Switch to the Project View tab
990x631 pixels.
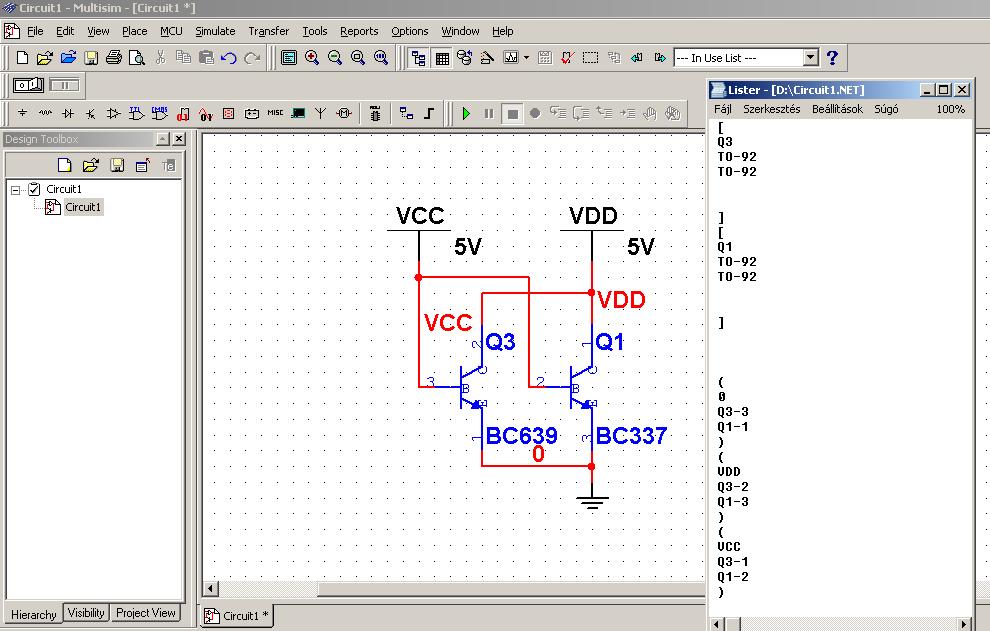click(145, 613)
